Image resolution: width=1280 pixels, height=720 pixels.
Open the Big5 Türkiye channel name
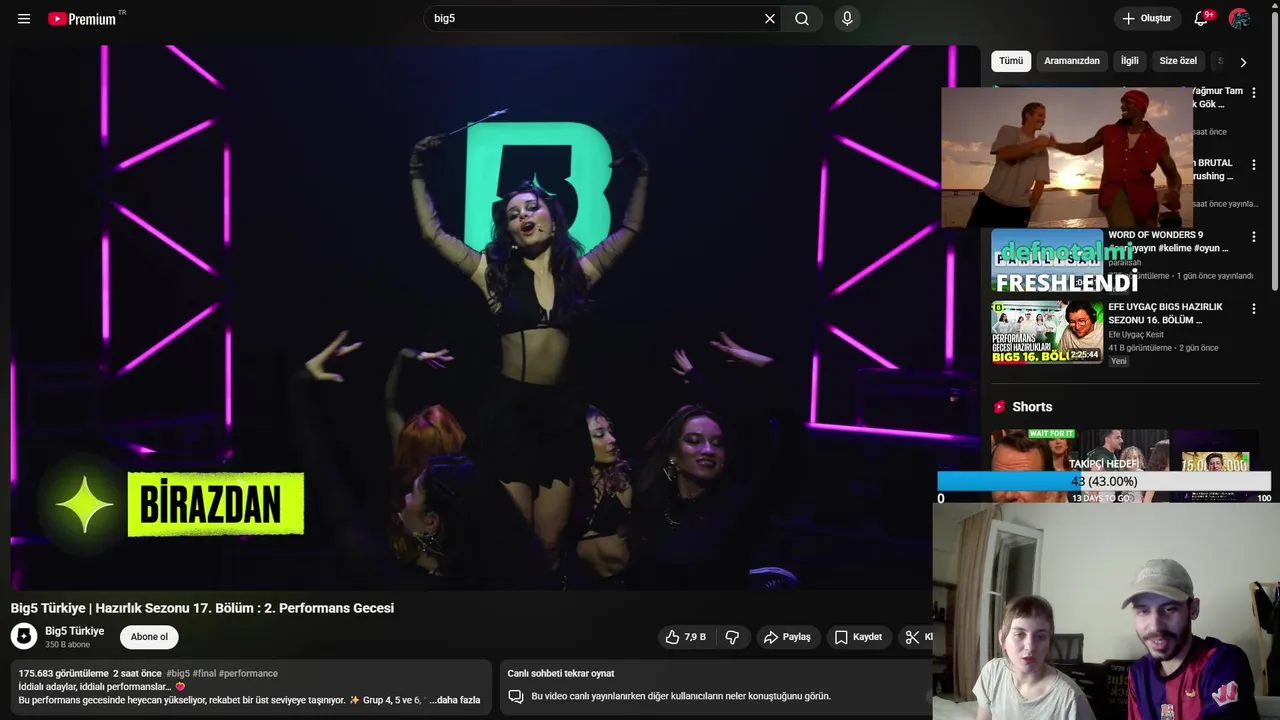tap(74, 631)
